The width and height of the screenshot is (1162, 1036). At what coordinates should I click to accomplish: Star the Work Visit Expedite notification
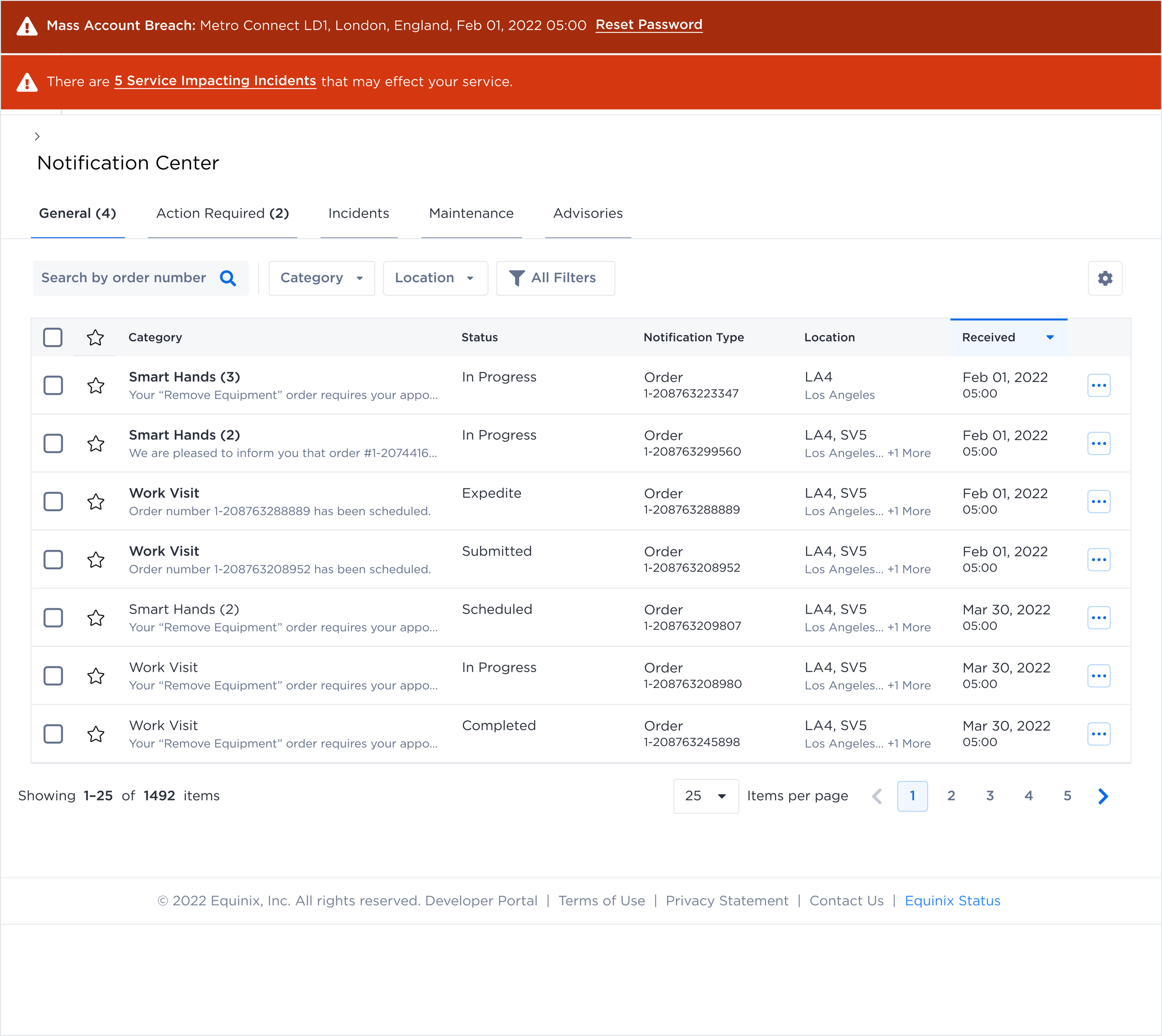point(96,502)
